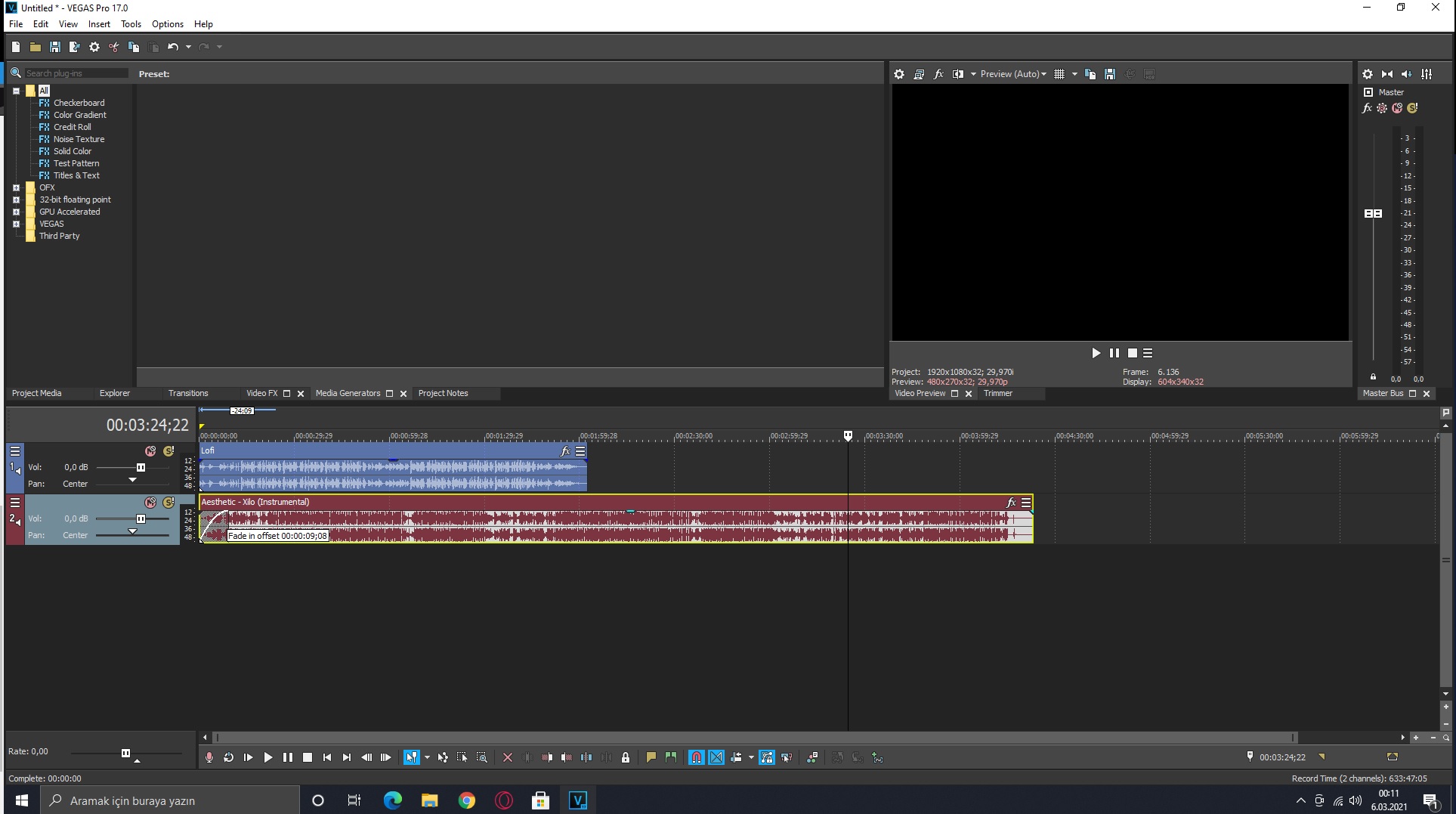This screenshot has width=1456, height=814.
Task: Click the Record button in transport
Action: [x=209, y=757]
